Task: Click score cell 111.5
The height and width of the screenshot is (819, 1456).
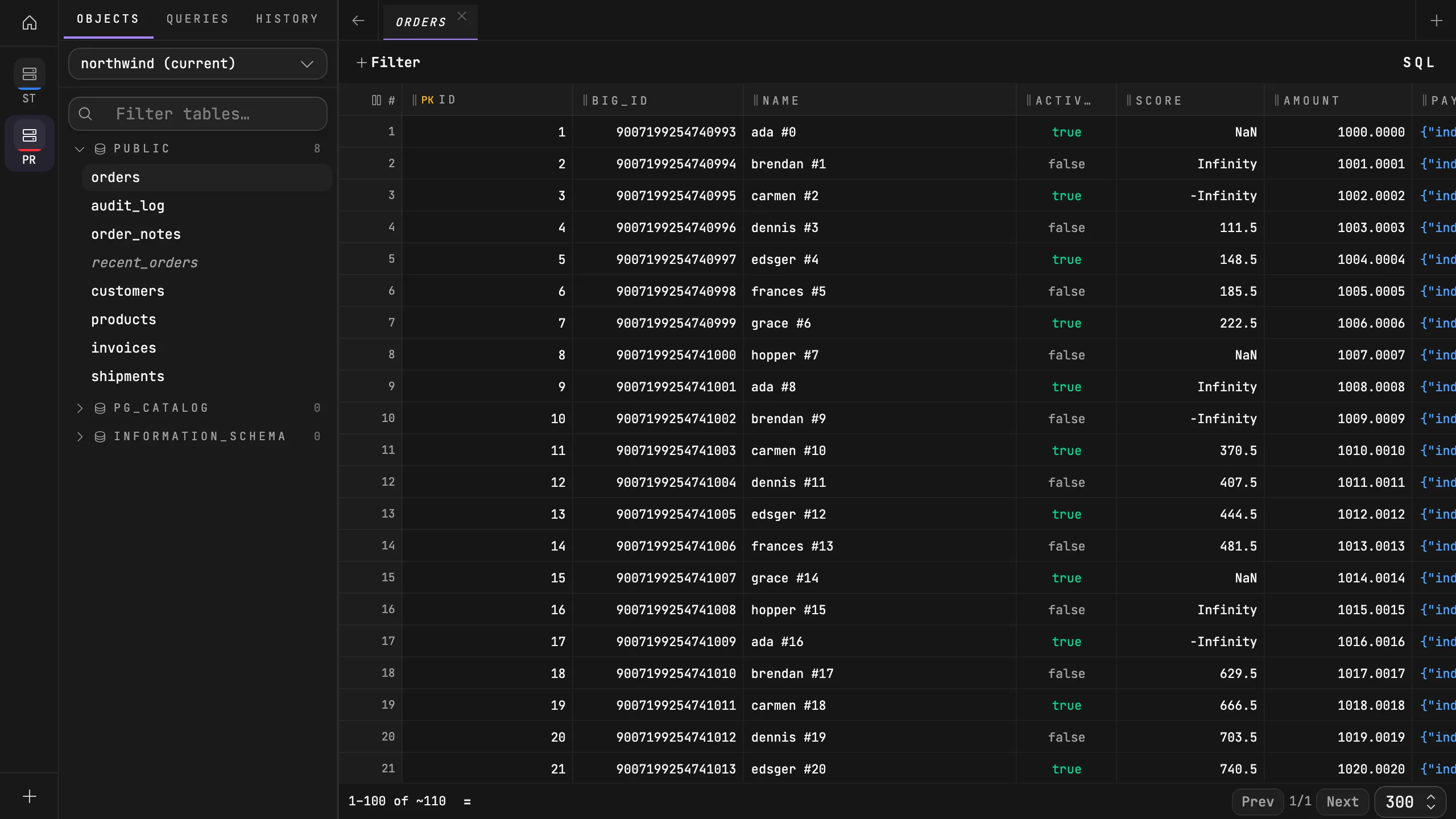Action: (1191, 227)
